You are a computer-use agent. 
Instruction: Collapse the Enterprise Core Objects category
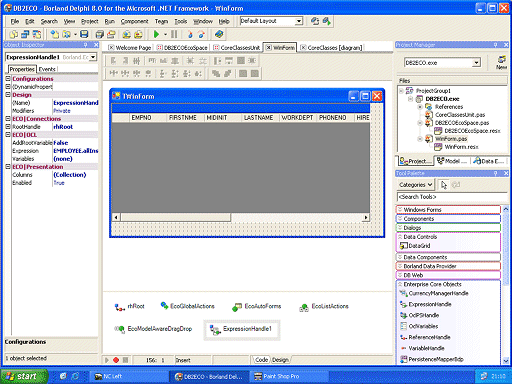click(x=400, y=284)
